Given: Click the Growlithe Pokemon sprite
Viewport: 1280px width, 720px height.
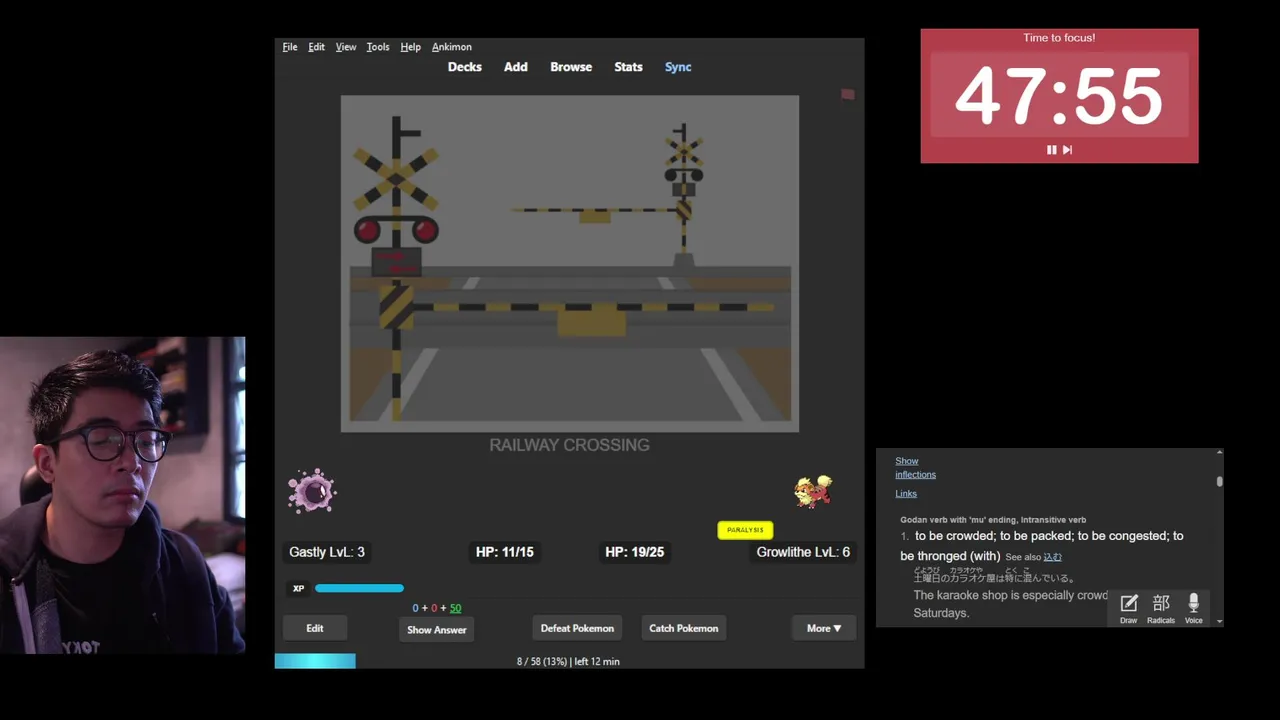Looking at the screenshot, I should click(813, 491).
